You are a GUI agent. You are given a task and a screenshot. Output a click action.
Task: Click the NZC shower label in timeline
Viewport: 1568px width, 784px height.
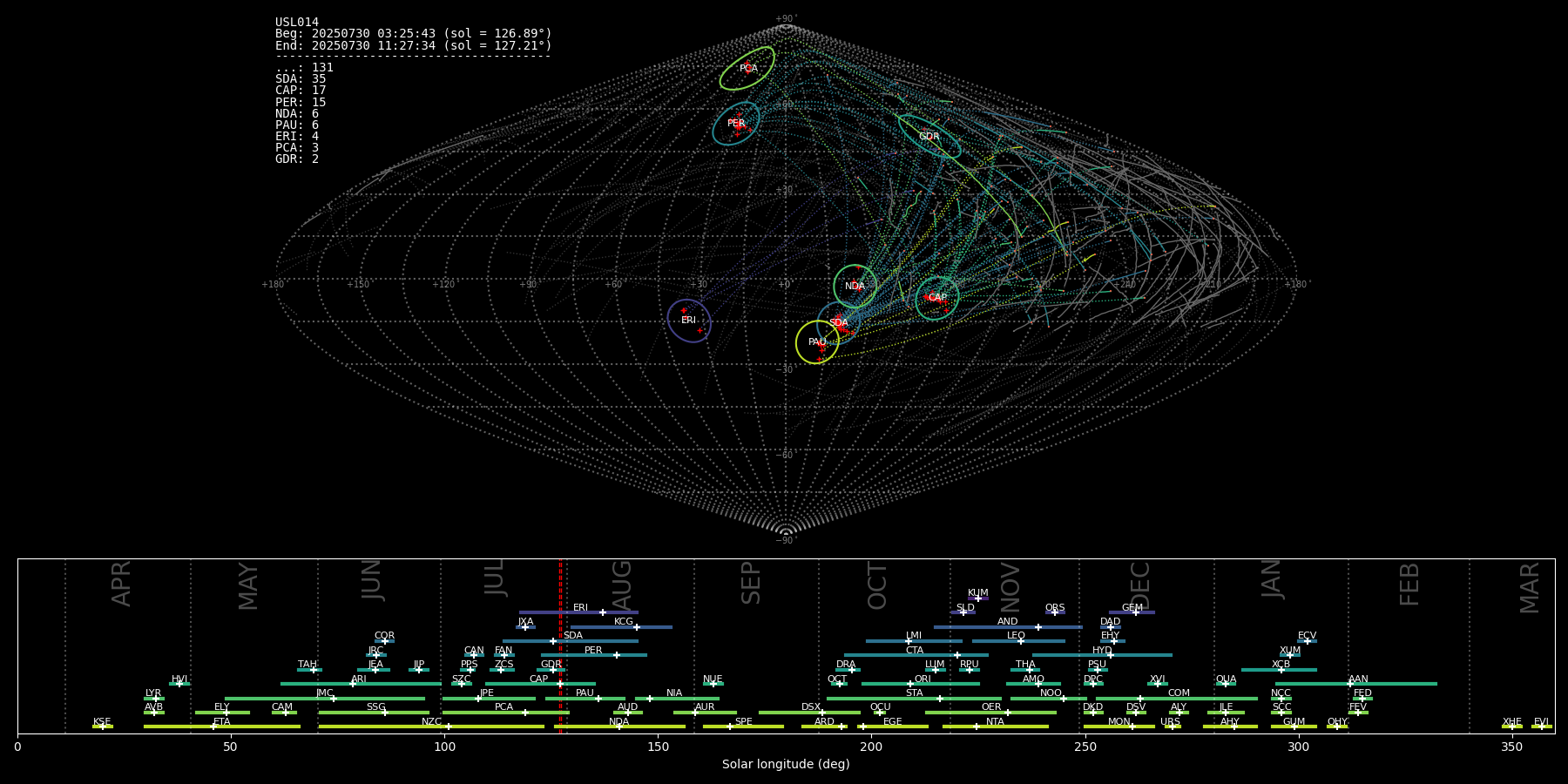[x=431, y=722]
